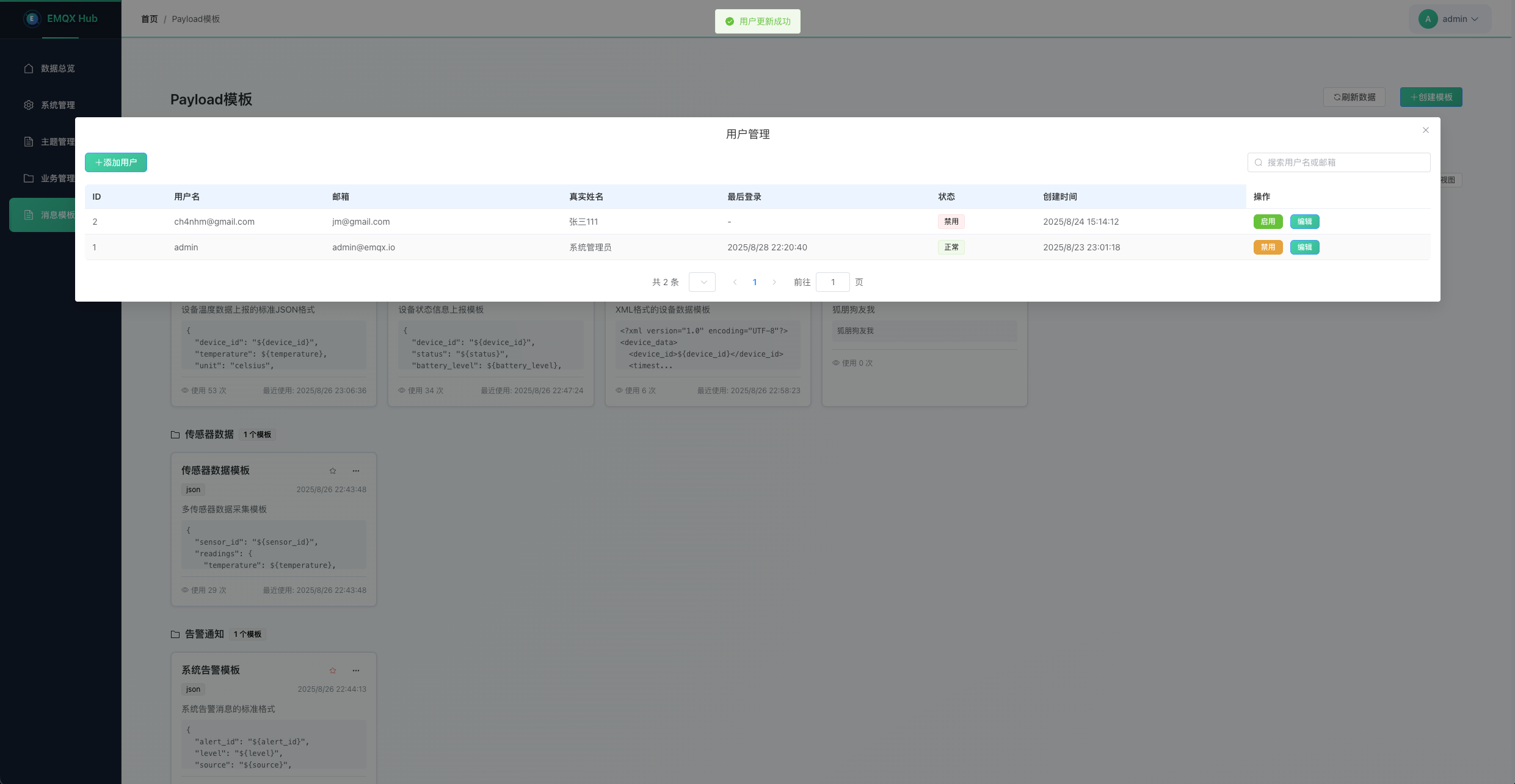Click the search icon in user search box
This screenshot has width=1515, height=784.
(x=1259, y=162)
